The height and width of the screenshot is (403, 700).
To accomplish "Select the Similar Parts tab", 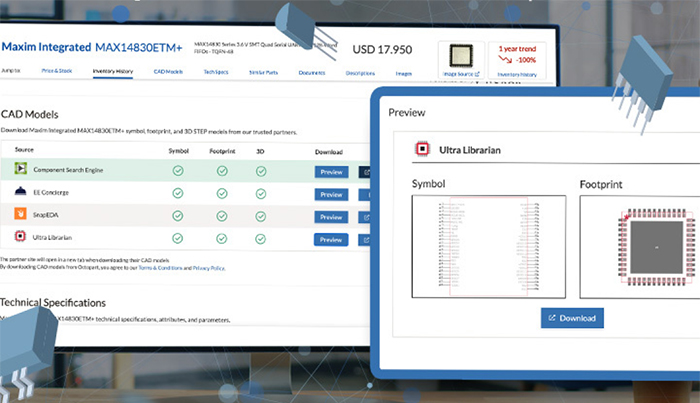I will [264, 72].
